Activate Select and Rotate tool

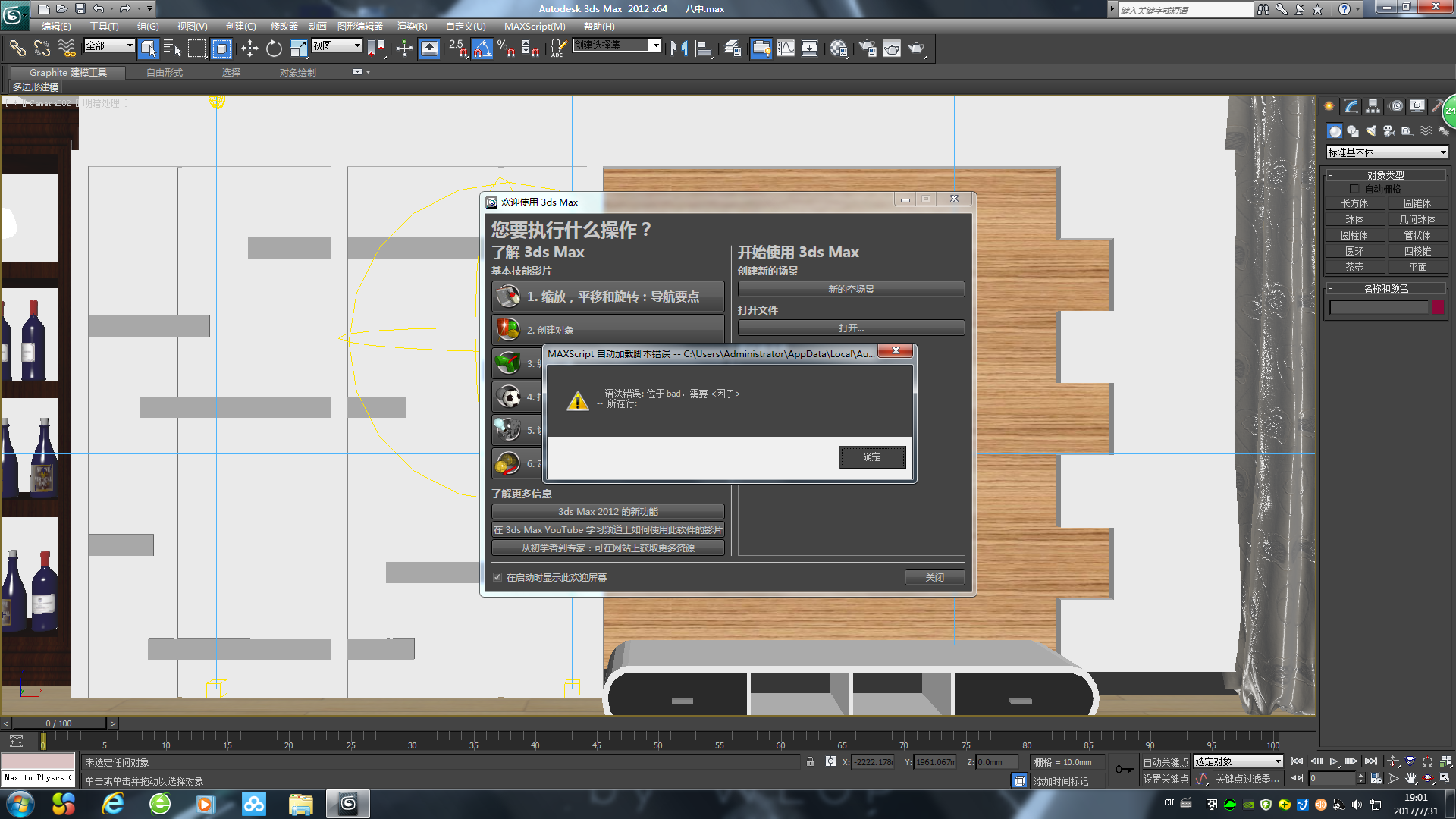click(x=274, y=49)
